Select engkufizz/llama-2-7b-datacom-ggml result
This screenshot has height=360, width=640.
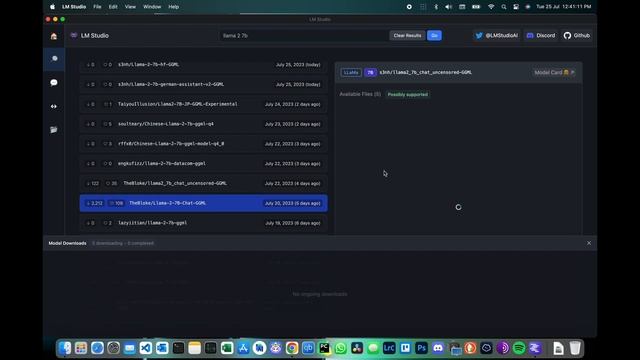(203, 164)
